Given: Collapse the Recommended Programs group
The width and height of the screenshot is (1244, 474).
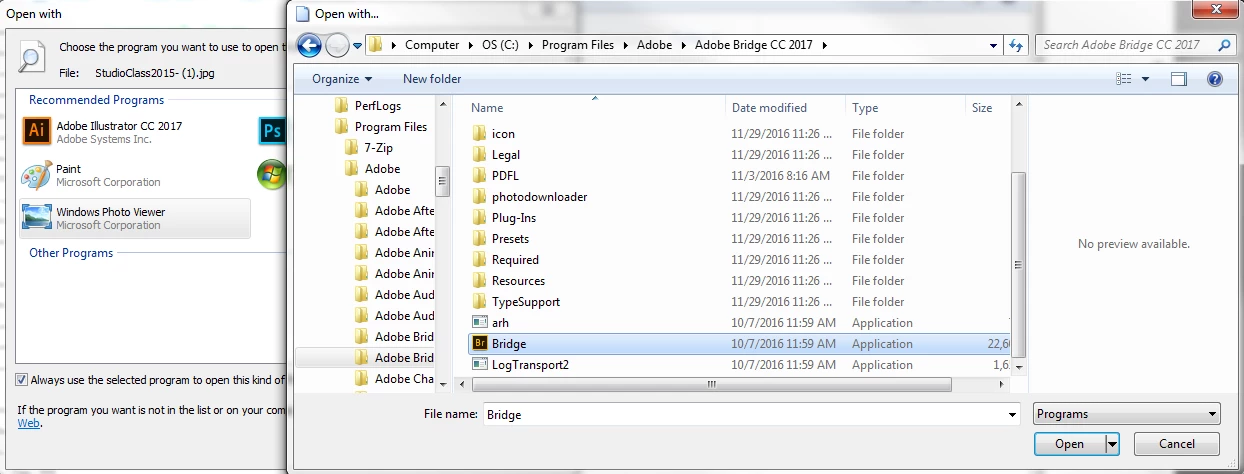Looking at the screenshot, I should [x=96, y=100].
